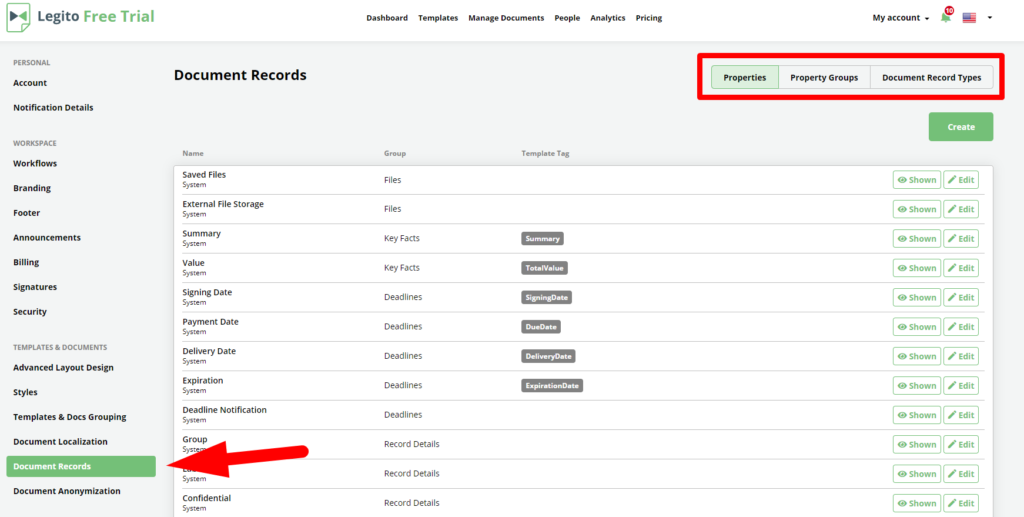The width and height of the screenshot is (1024, 517).
Task: Click the DeliveryDate template tag badge
Action: click(548, 357)
